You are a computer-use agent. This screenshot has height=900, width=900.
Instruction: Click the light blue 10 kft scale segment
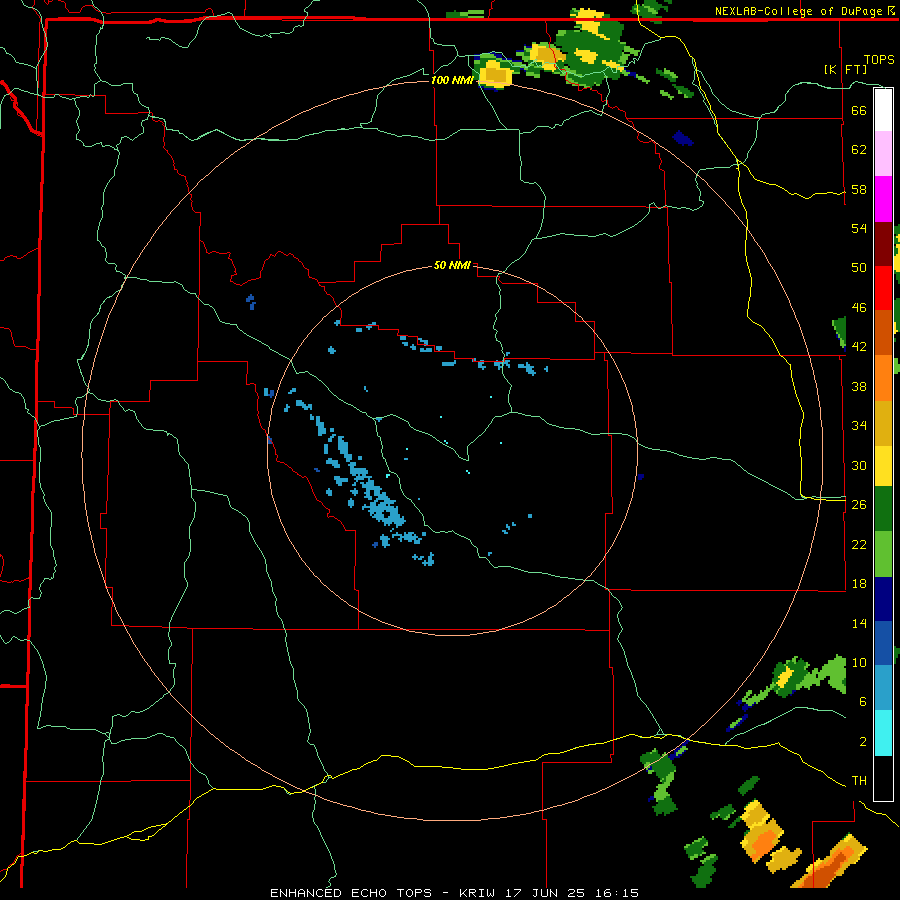click(x=883, y=687)
